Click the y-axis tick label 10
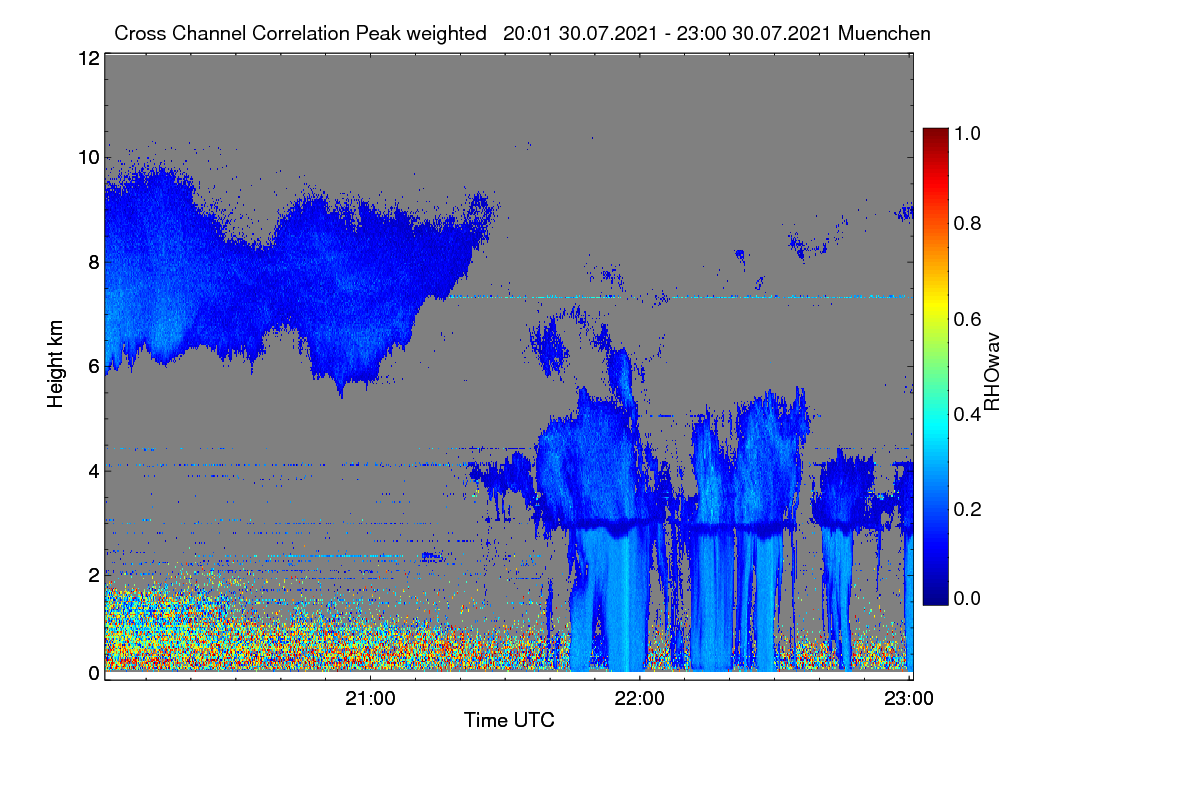1200x800 pixels. pyautogui.click(x=88, y=157)
